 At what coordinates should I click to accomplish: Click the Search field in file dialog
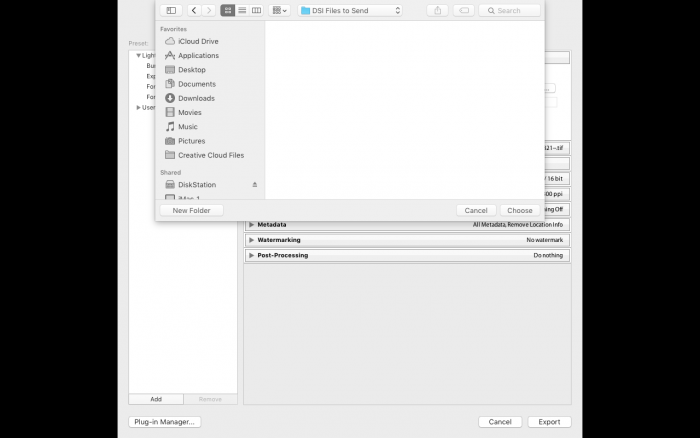(x=509, y=10)
